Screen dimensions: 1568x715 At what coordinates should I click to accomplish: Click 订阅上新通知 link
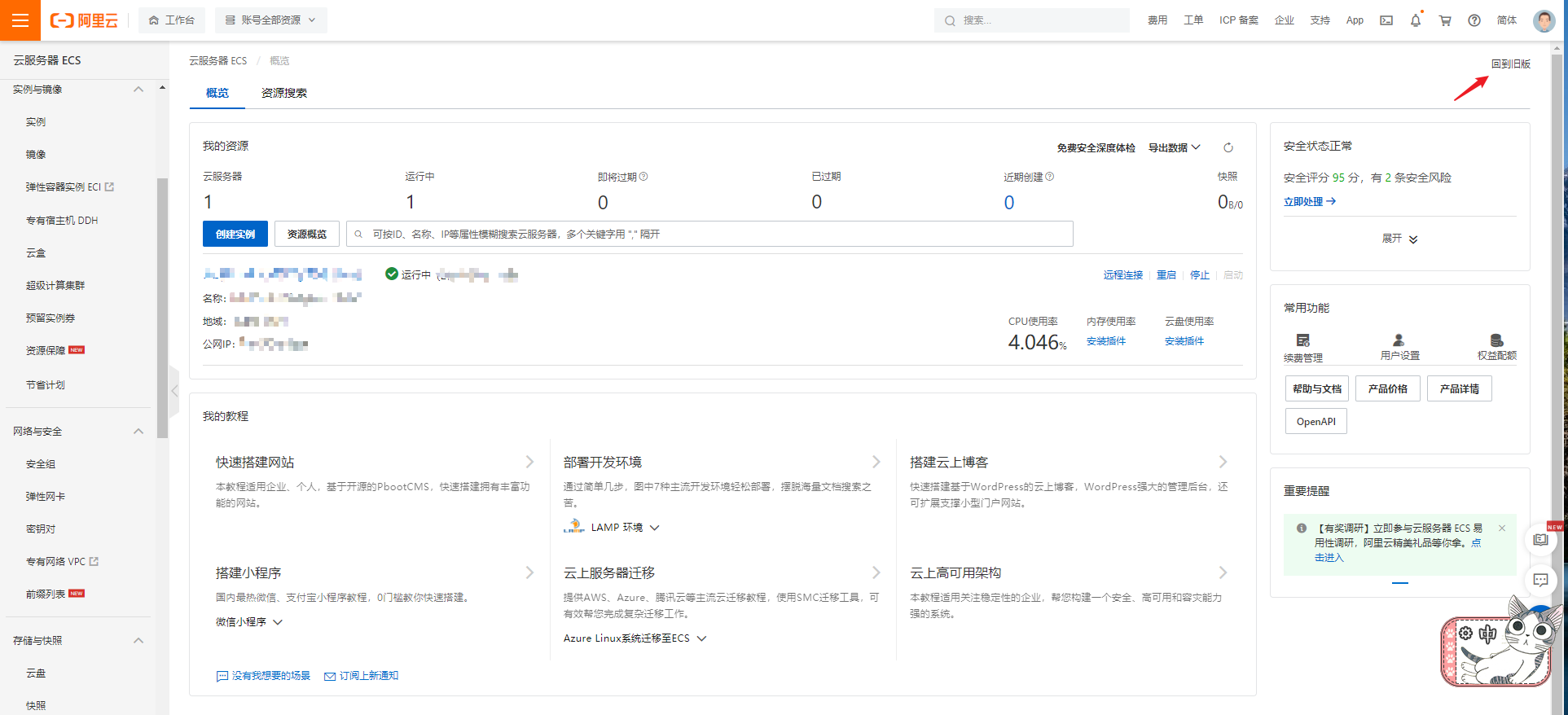click(362, 676)
